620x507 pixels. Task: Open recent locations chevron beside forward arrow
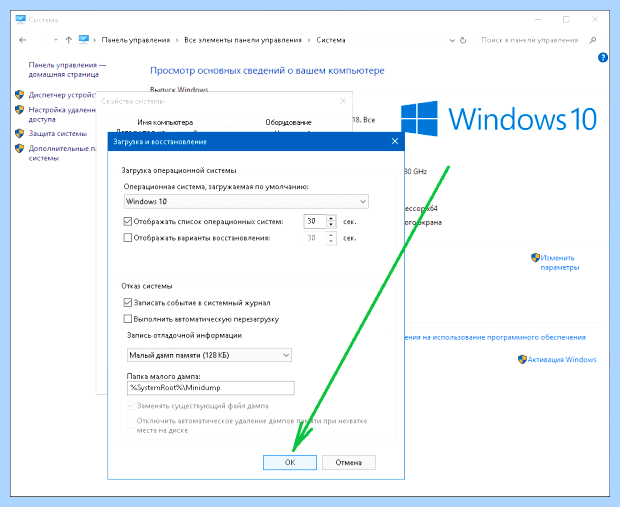(56, 40)
